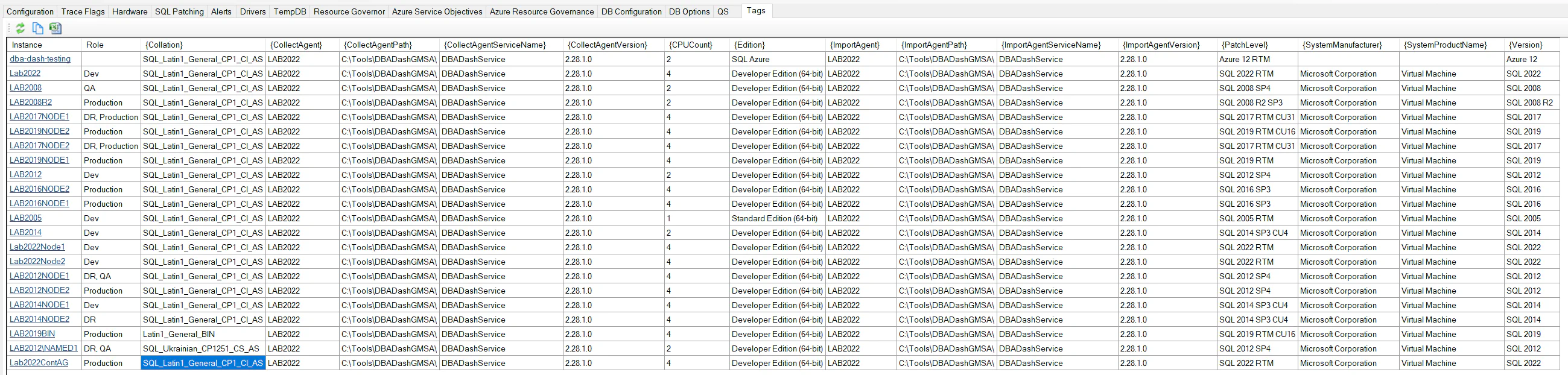Open the Trace Flags tab
Viewport: 1568px width, 375px height.
[x=83, y=11]
